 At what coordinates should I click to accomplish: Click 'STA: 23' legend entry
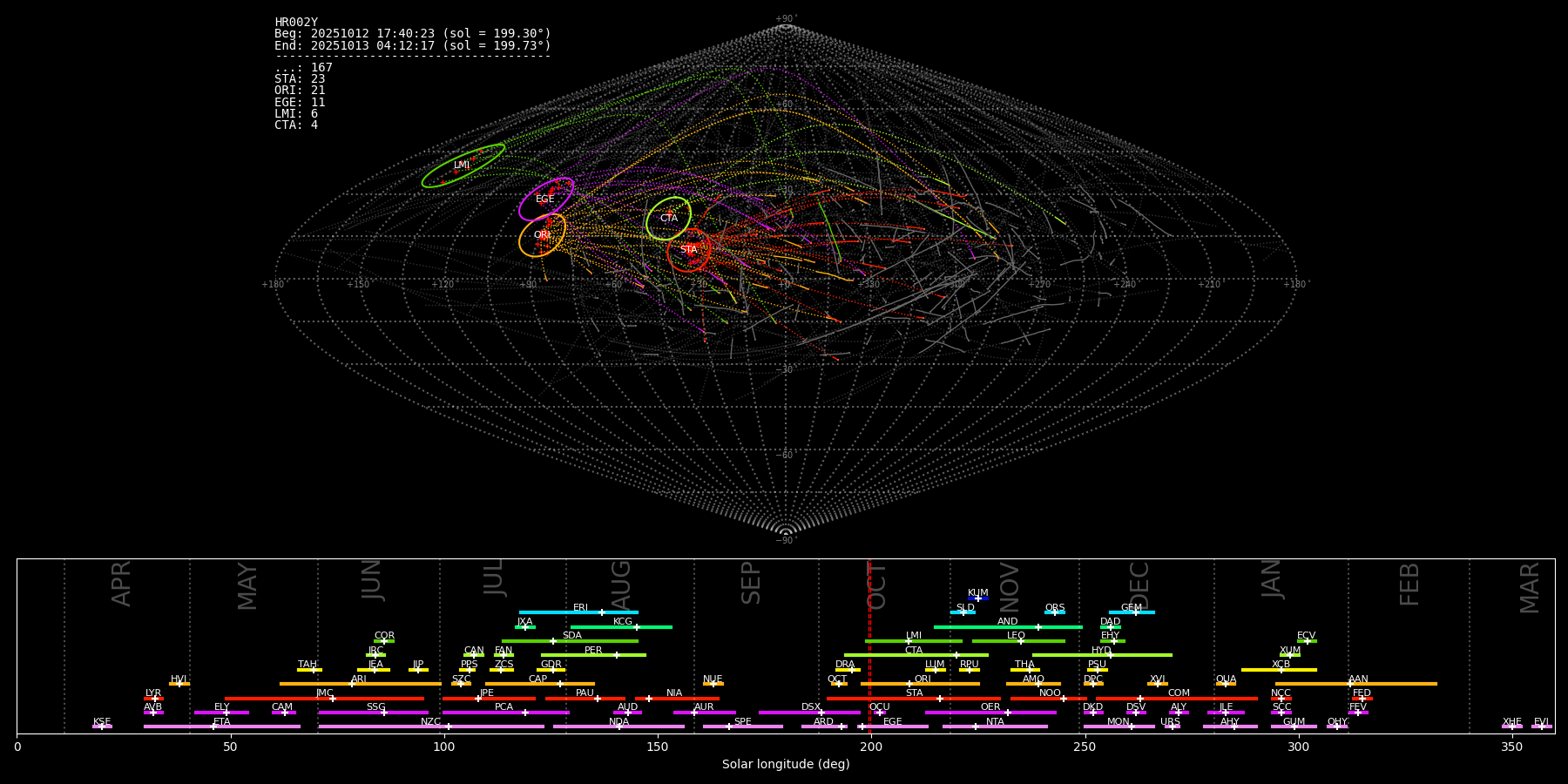pos(300,79)
